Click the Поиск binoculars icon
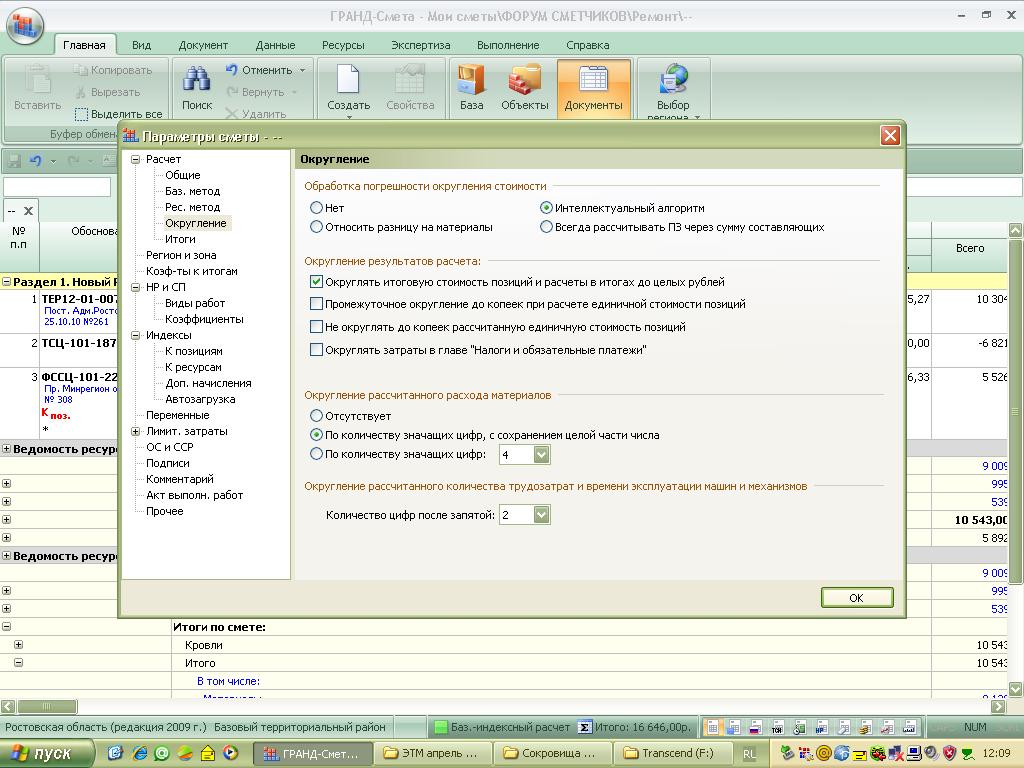Image resolution: width=1024 pixels, height=768 pixels. click(197, 82)
